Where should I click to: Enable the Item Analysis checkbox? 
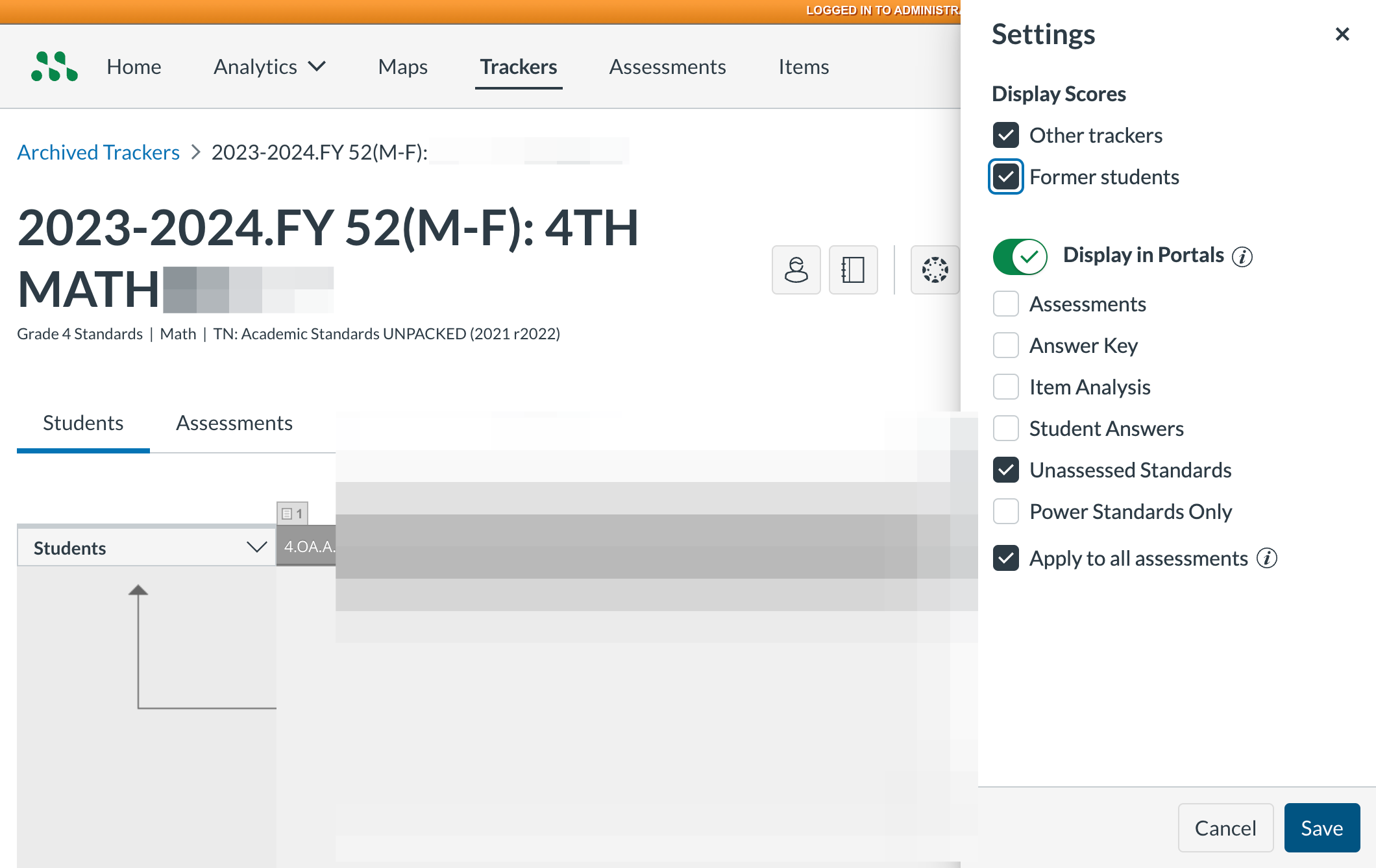(x=1005, y=387)
